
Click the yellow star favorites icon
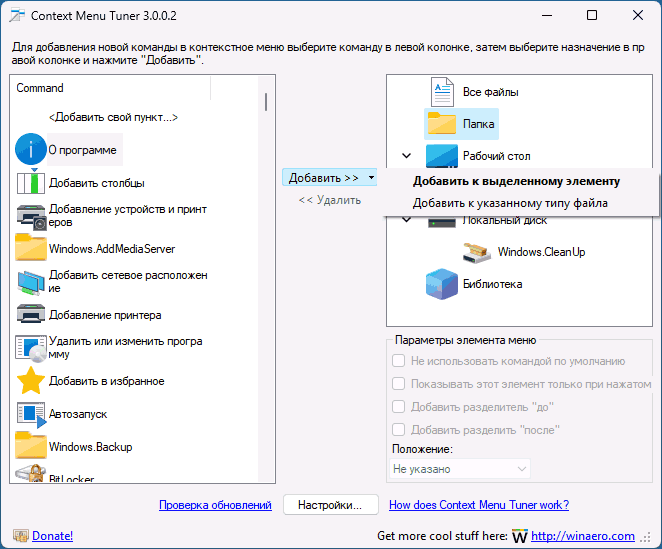click(31, 380)
